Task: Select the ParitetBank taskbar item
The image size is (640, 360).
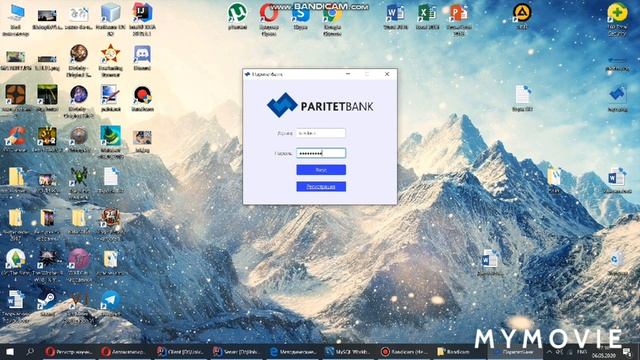Action: (x=515, y=351)
